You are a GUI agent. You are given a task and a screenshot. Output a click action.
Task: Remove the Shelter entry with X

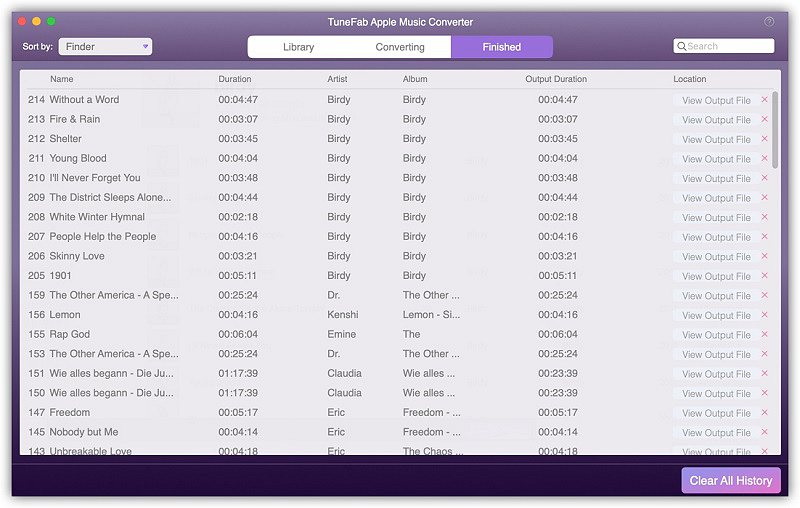tap(764, 139)
